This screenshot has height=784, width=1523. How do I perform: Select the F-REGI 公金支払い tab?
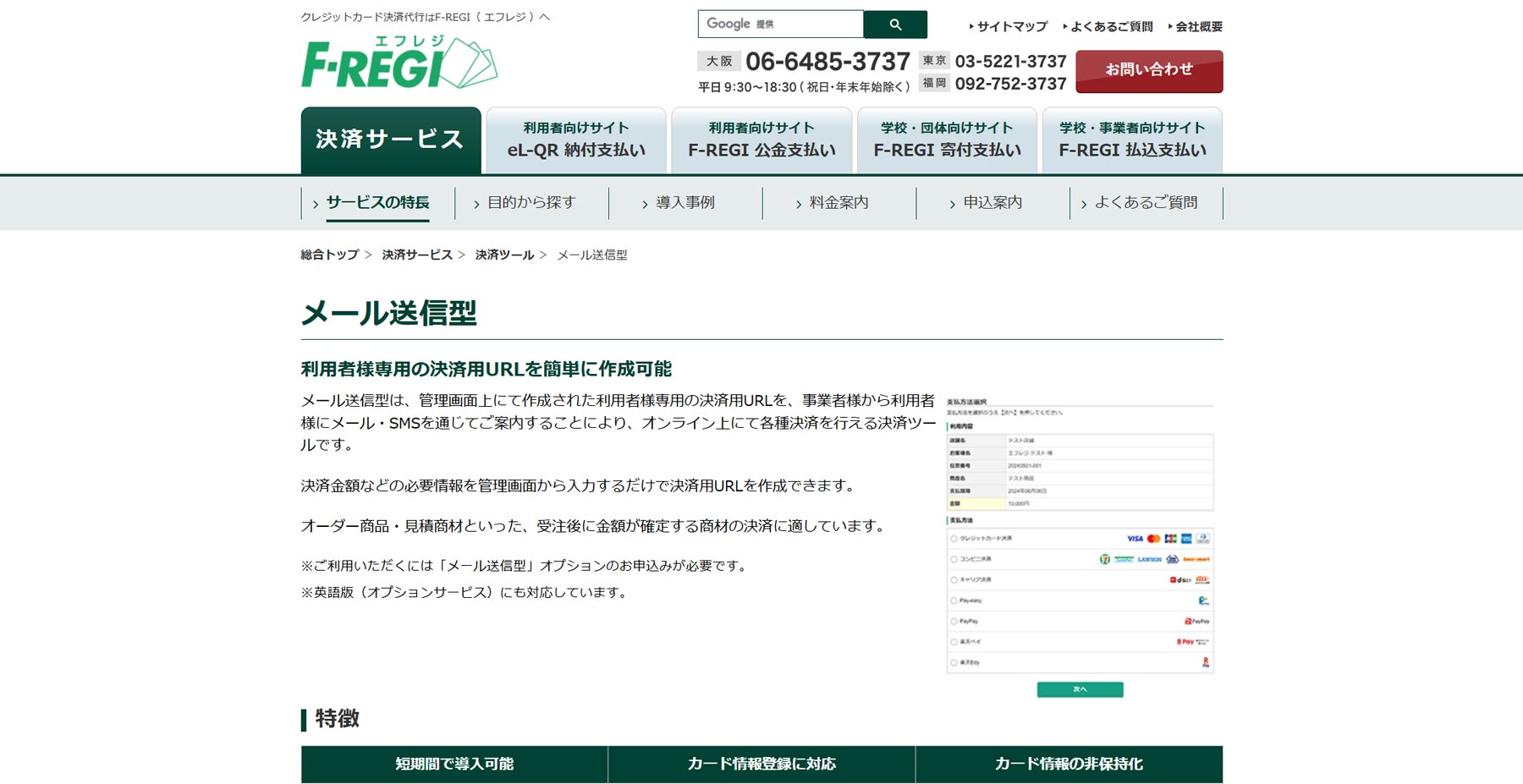point(761,140)
